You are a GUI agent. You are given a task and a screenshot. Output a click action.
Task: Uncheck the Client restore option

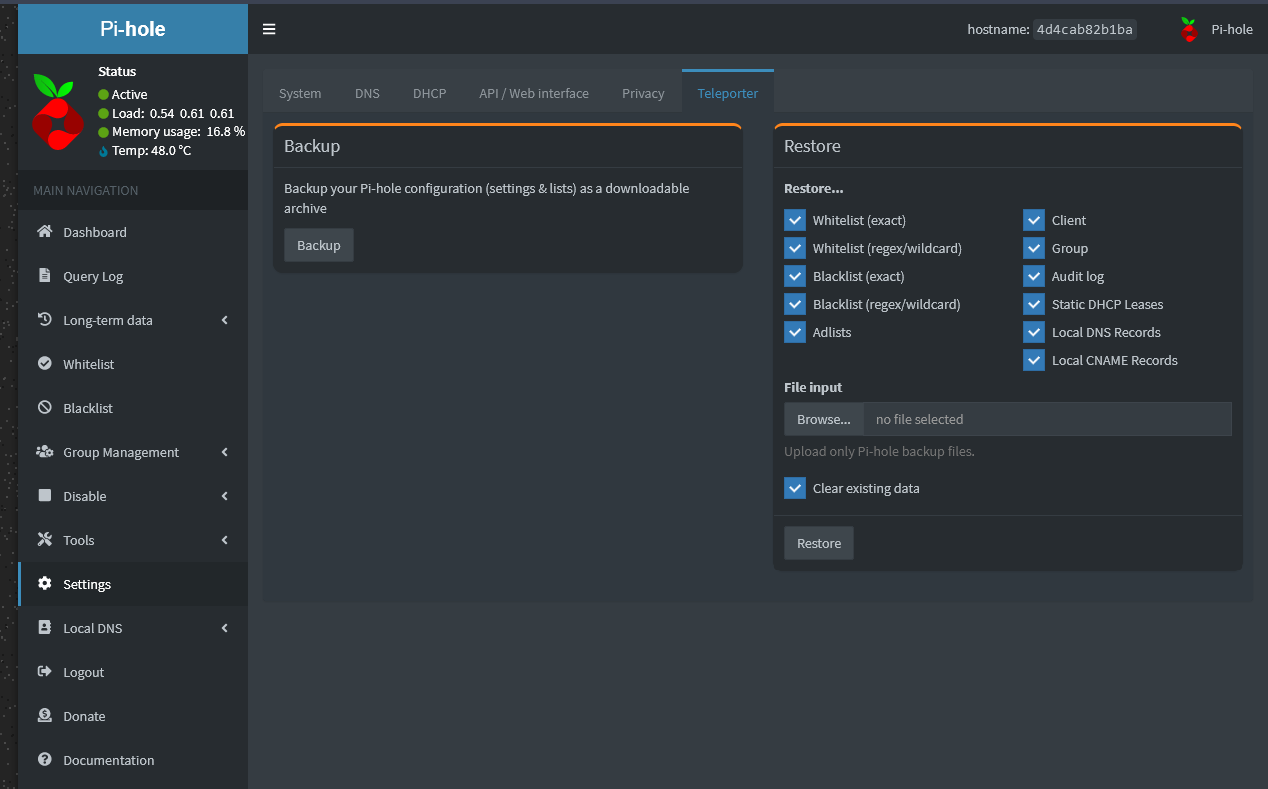click(1034, 220)
